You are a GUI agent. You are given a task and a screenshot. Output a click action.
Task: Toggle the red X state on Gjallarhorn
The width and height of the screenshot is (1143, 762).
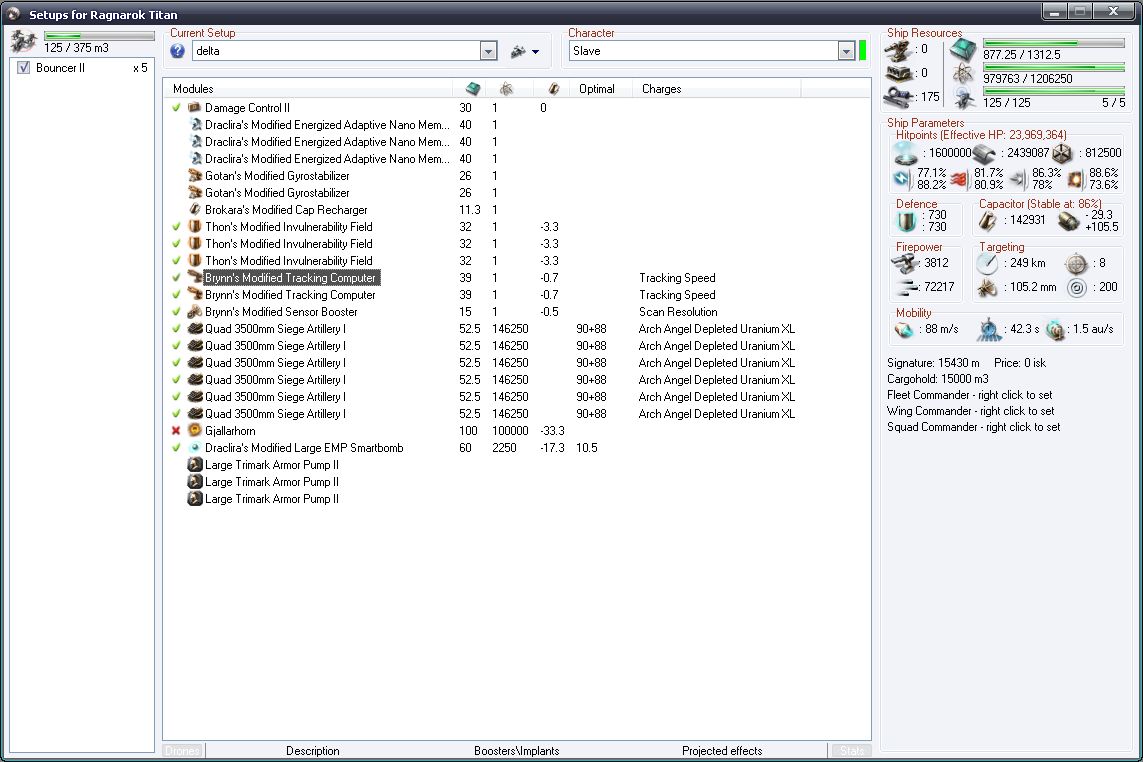coord(176,431)
